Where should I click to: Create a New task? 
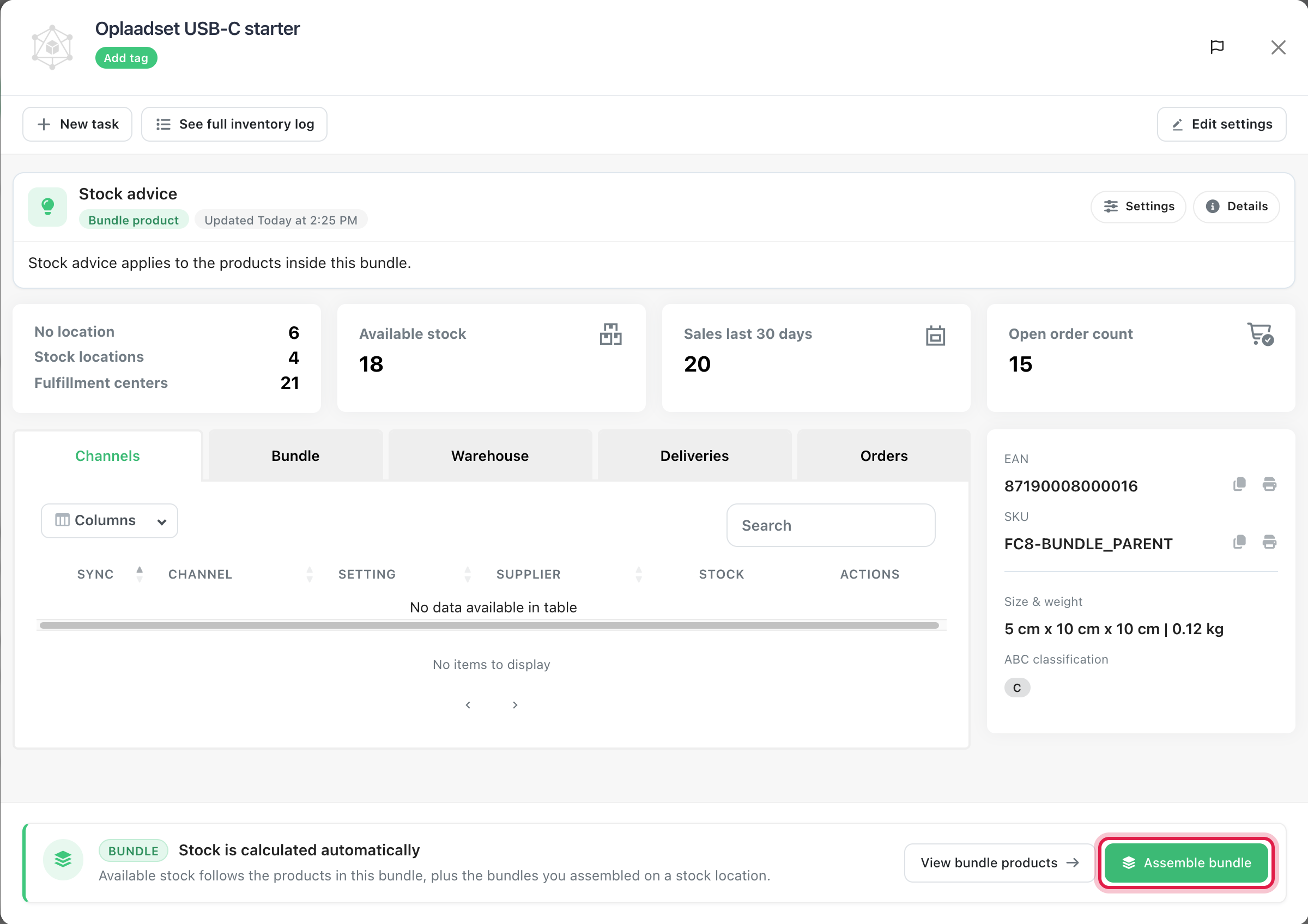[77, 124]
